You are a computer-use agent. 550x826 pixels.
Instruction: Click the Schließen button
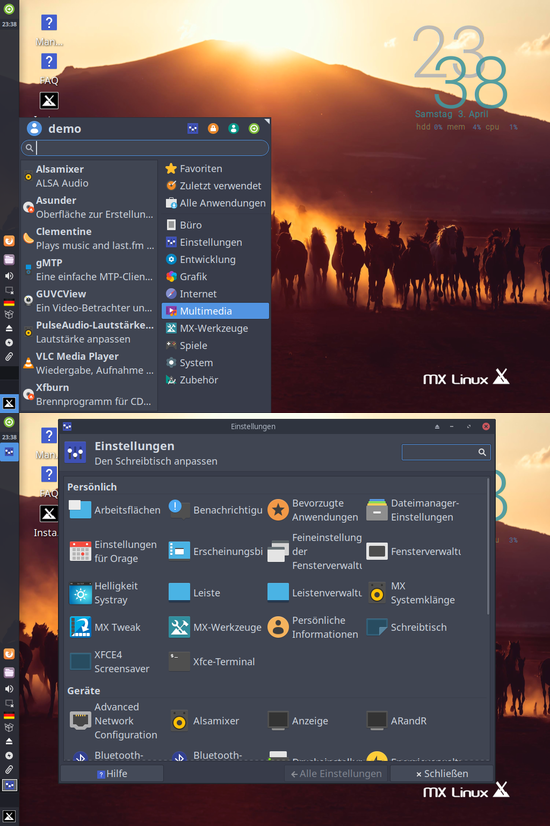(441, 773)
